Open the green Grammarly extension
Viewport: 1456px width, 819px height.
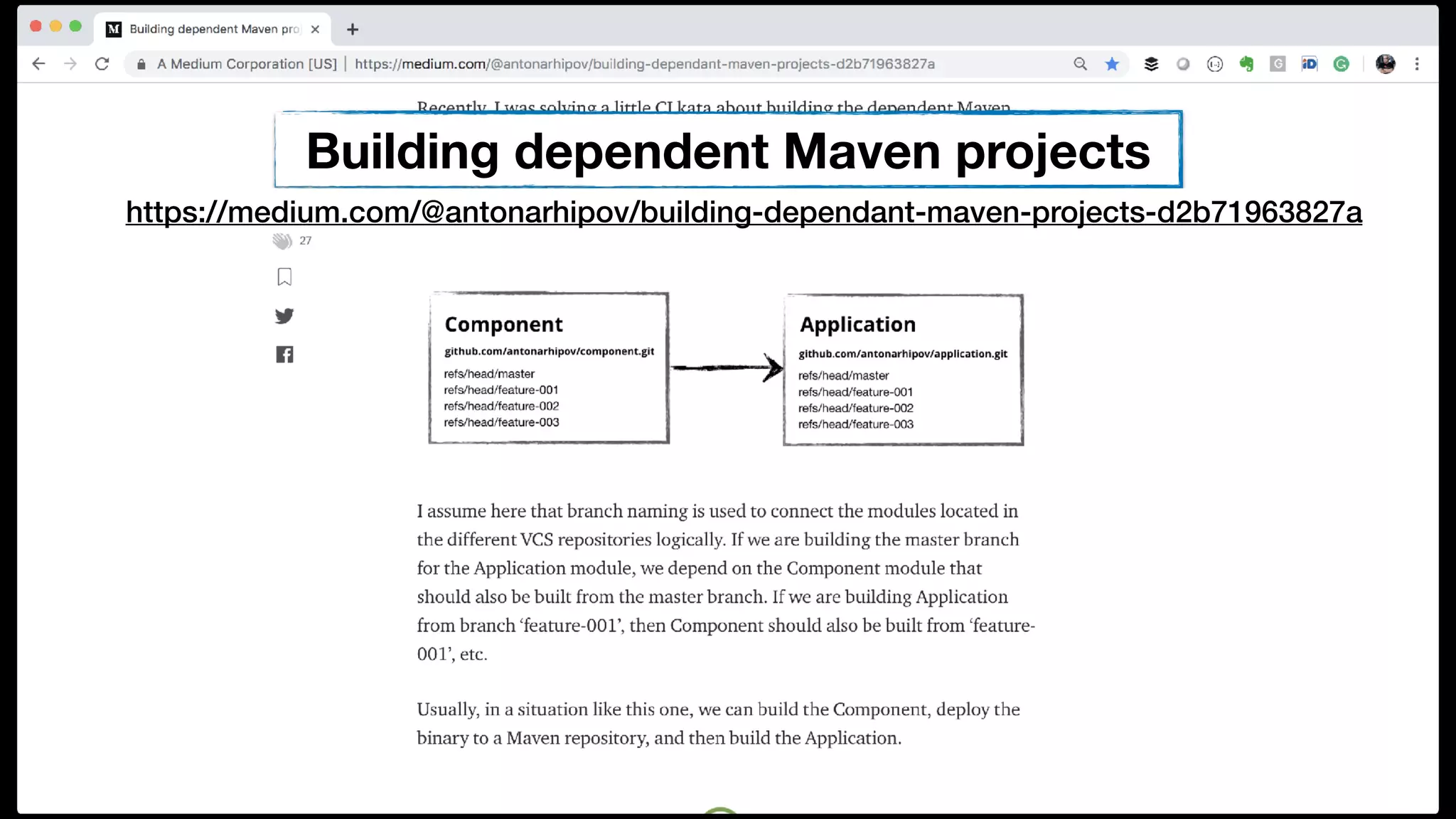point(1341,64)
